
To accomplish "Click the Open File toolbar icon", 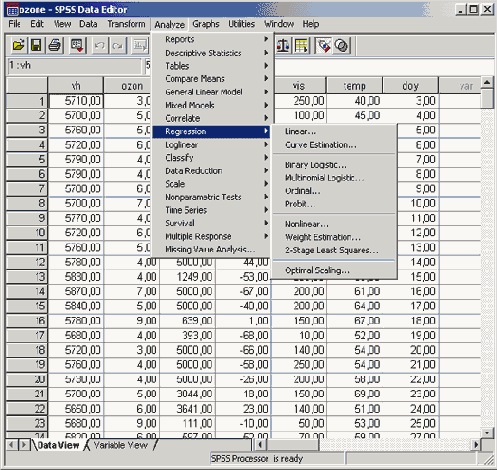I will pos(19,45).
